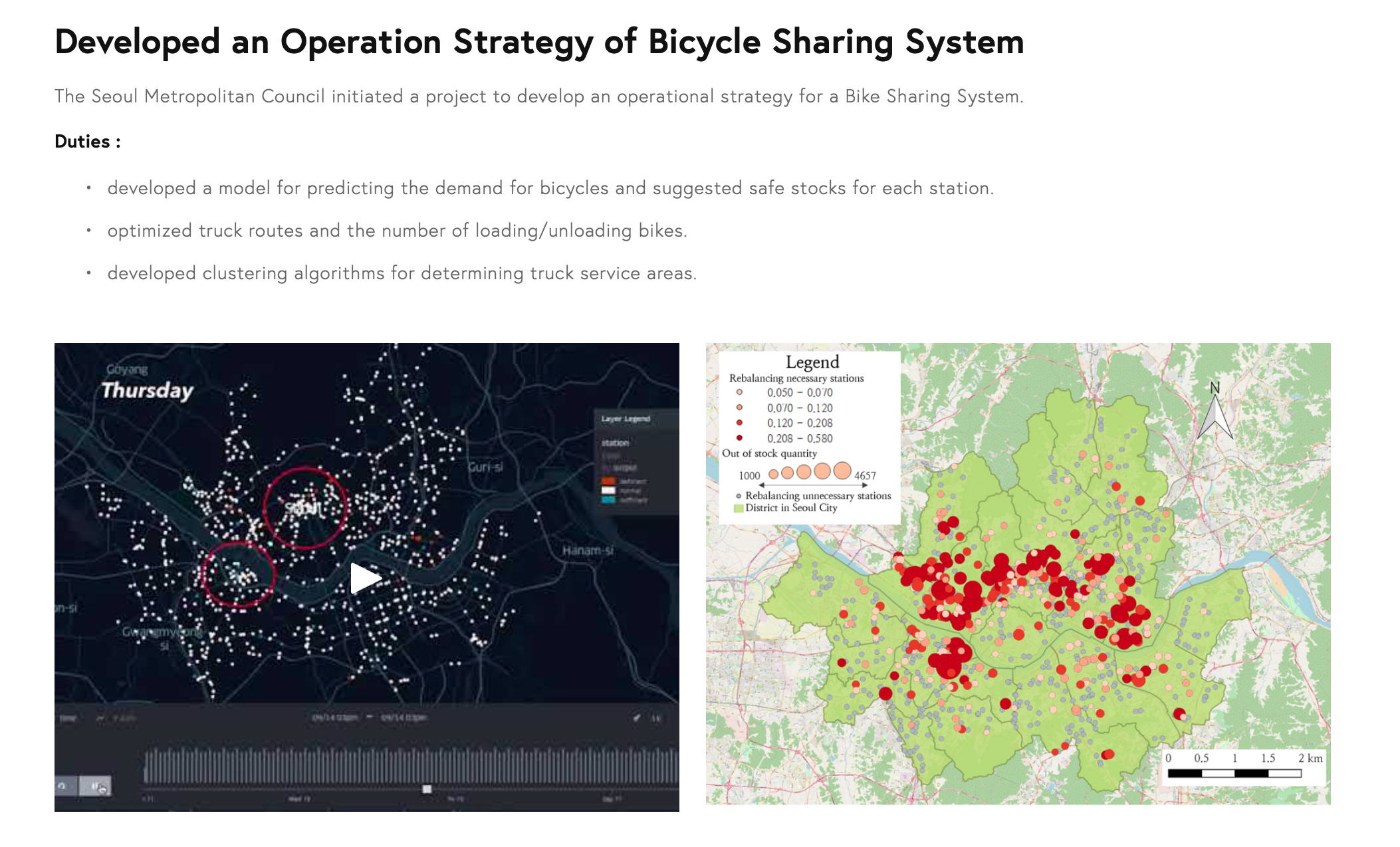Click the 'Layer Legend' panel in the video
Image resolution: width=1400 pixels, height=847 pixels.
[636, 462]
